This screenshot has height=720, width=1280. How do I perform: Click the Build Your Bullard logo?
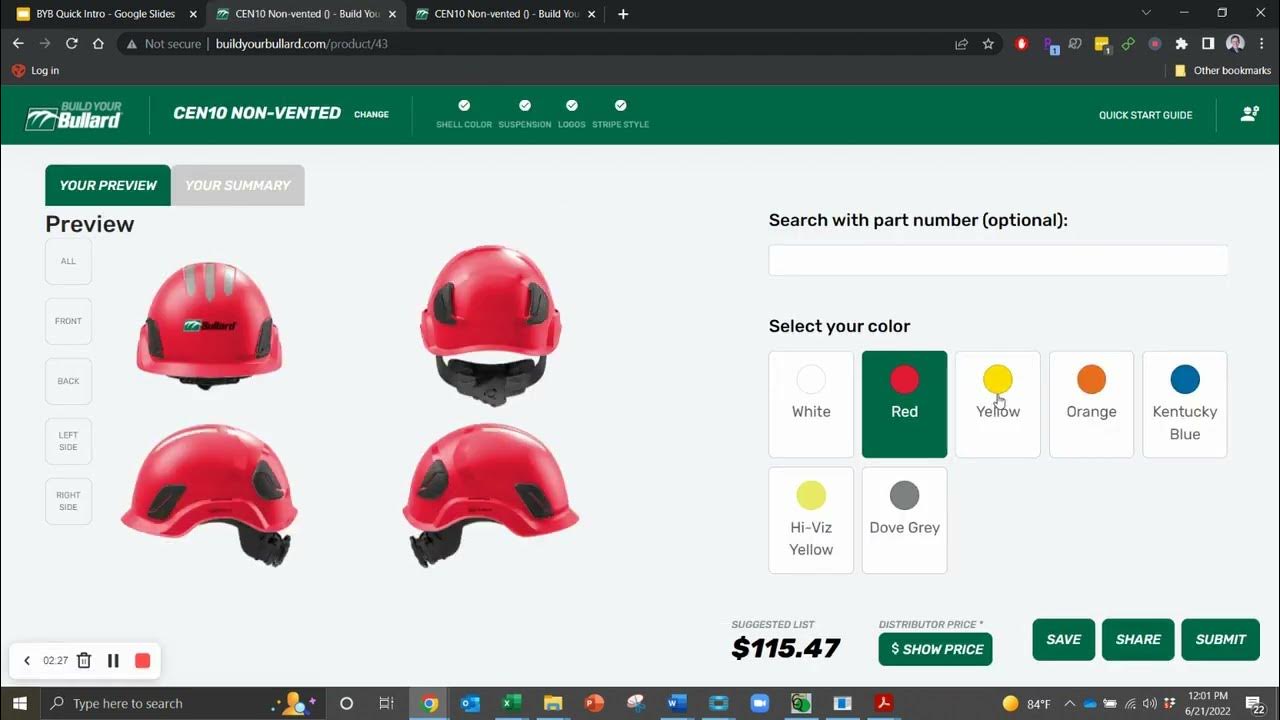73,115
